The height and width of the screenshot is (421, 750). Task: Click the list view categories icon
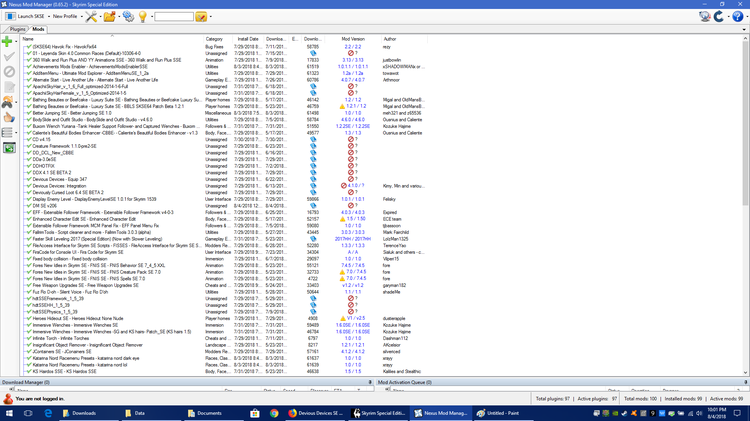click(x=7, y=133)
